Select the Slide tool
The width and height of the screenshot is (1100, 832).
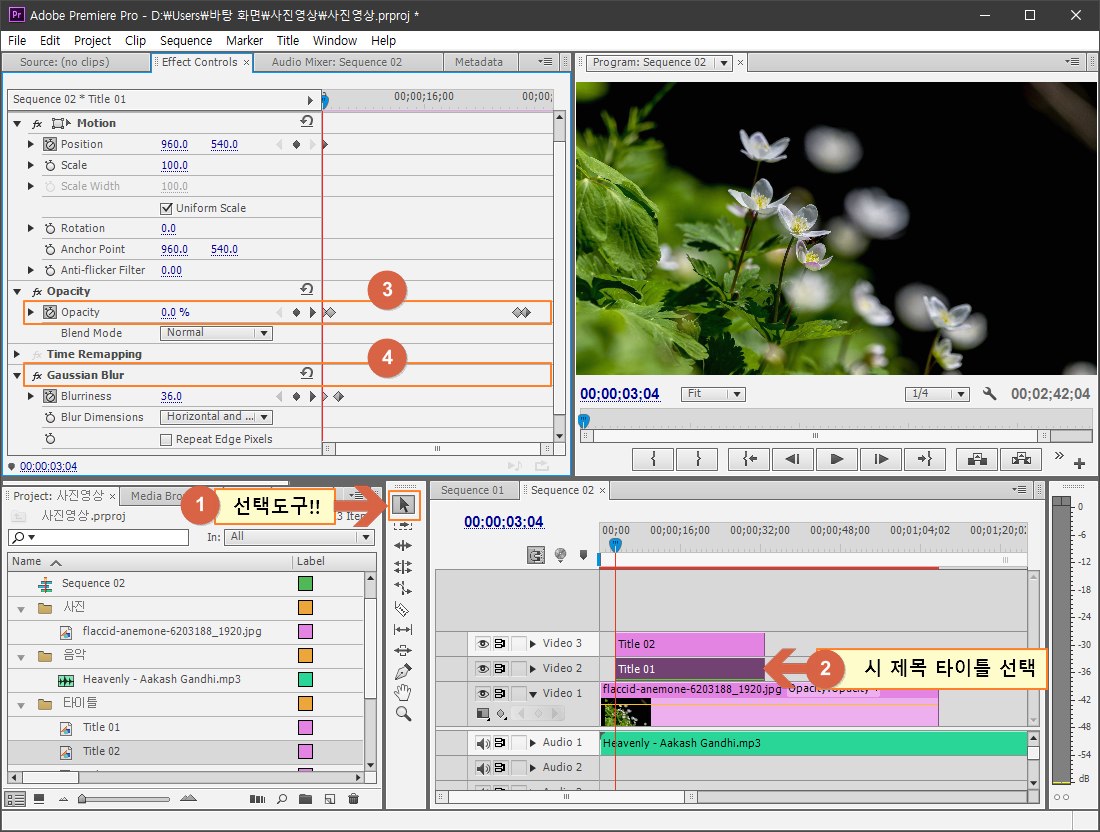403,651
